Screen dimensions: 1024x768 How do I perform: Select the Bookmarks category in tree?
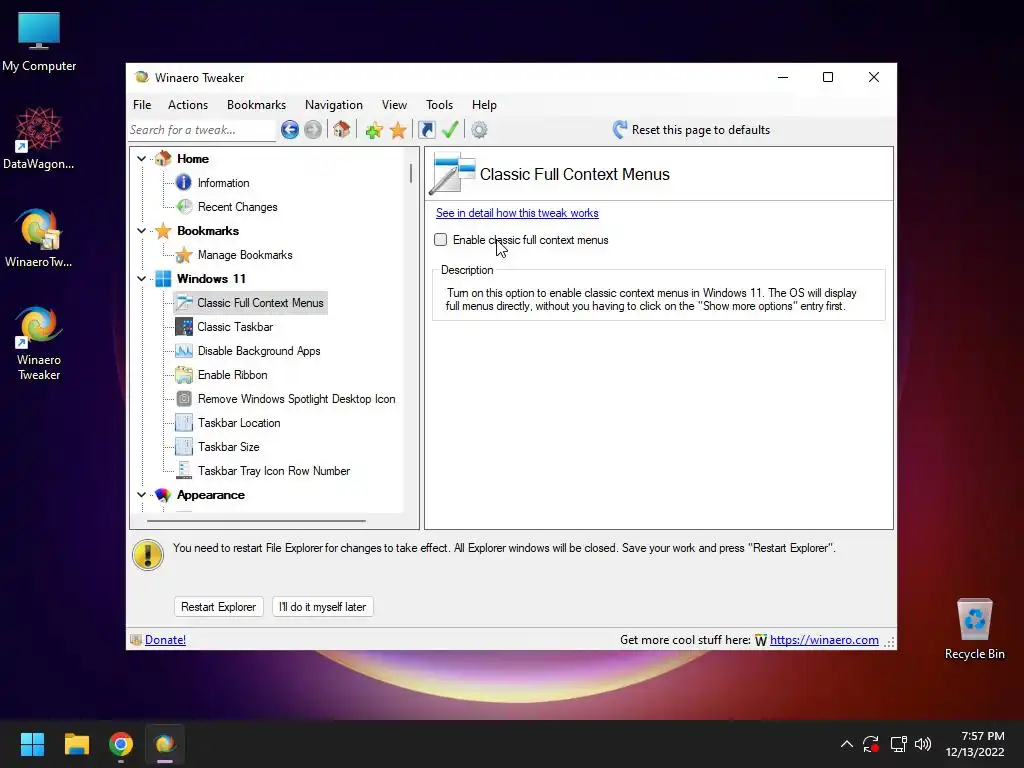pyautogui.click(x=208, y=231)
